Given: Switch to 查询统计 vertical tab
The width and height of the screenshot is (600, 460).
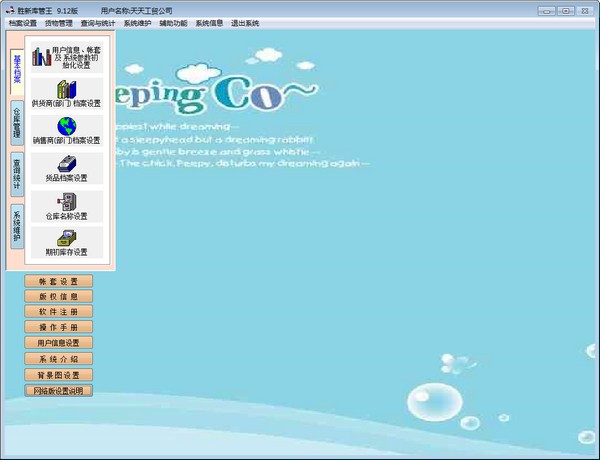Looking at the screenshot, I should click(17, 171).
